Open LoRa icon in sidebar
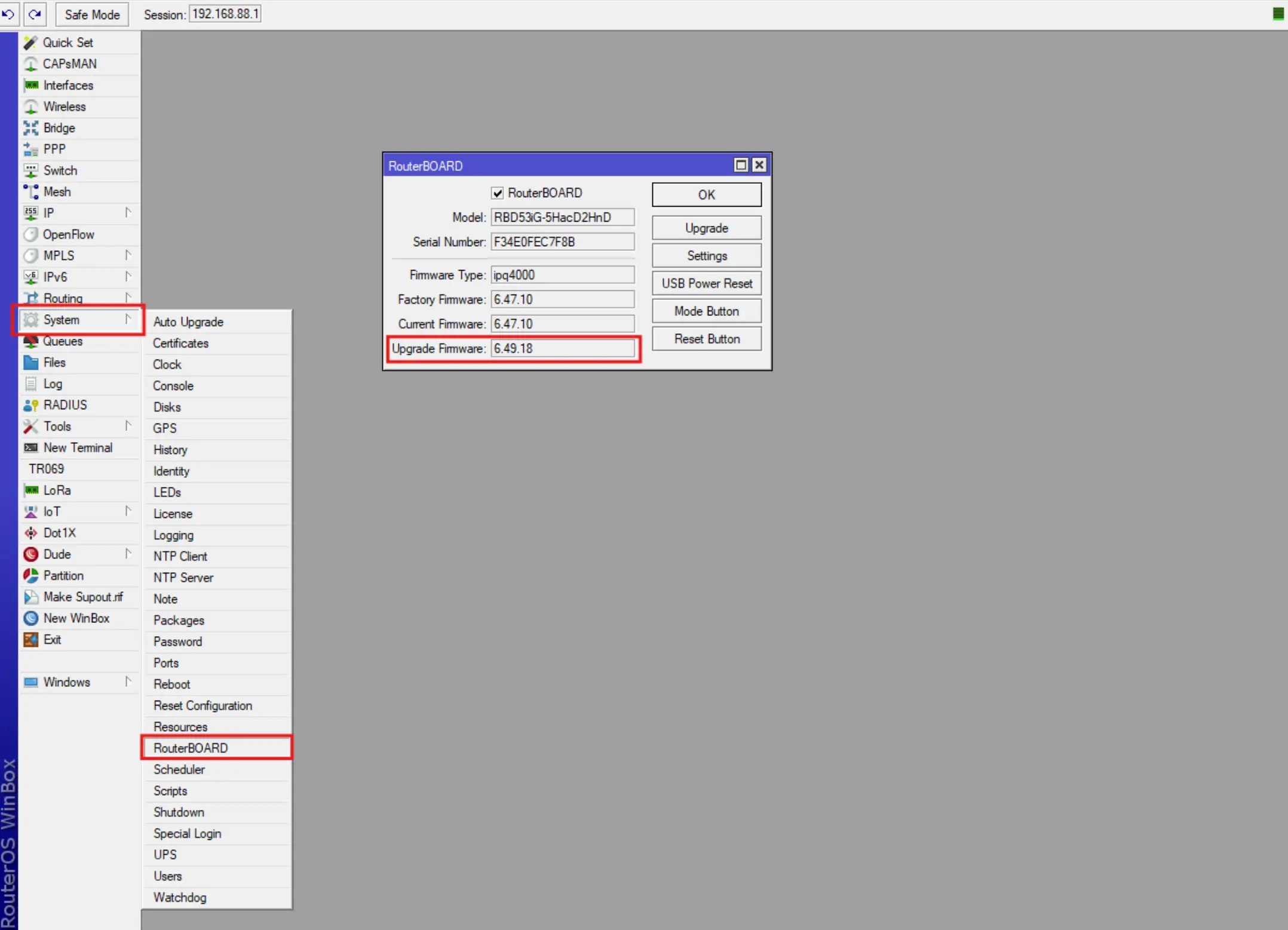The height and width of the screenshot is (930, 1288). coord(30,490)
